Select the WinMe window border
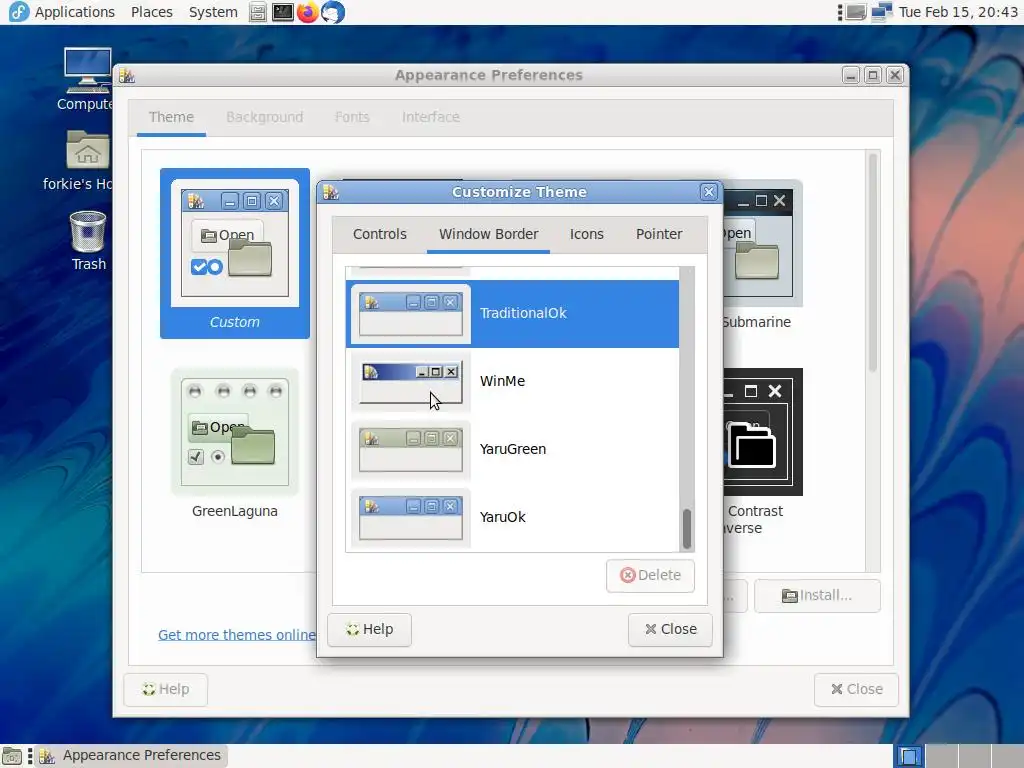 [x=513, y=381]
